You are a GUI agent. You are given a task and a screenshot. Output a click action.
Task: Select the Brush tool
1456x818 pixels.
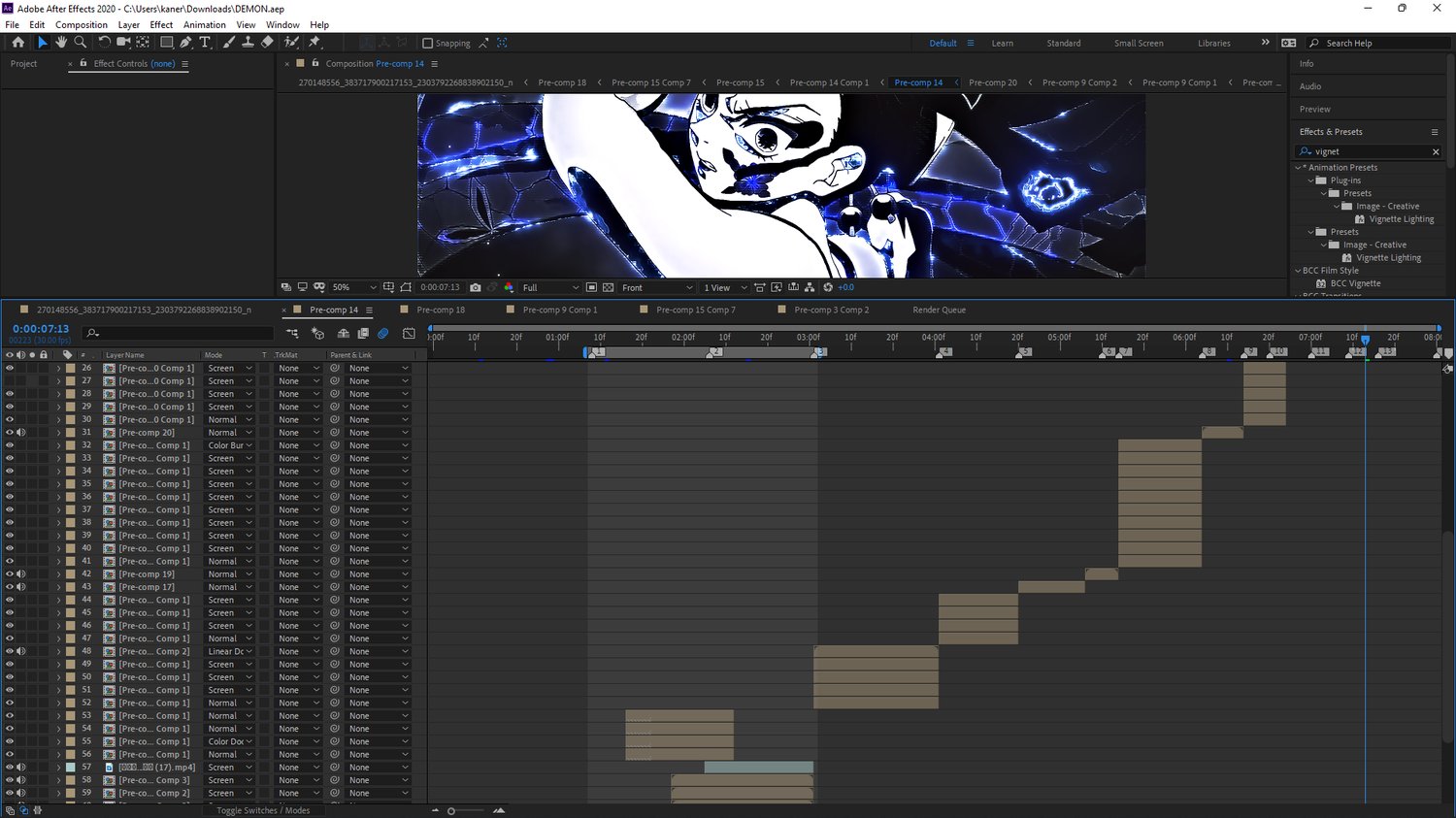click(228, 43)
